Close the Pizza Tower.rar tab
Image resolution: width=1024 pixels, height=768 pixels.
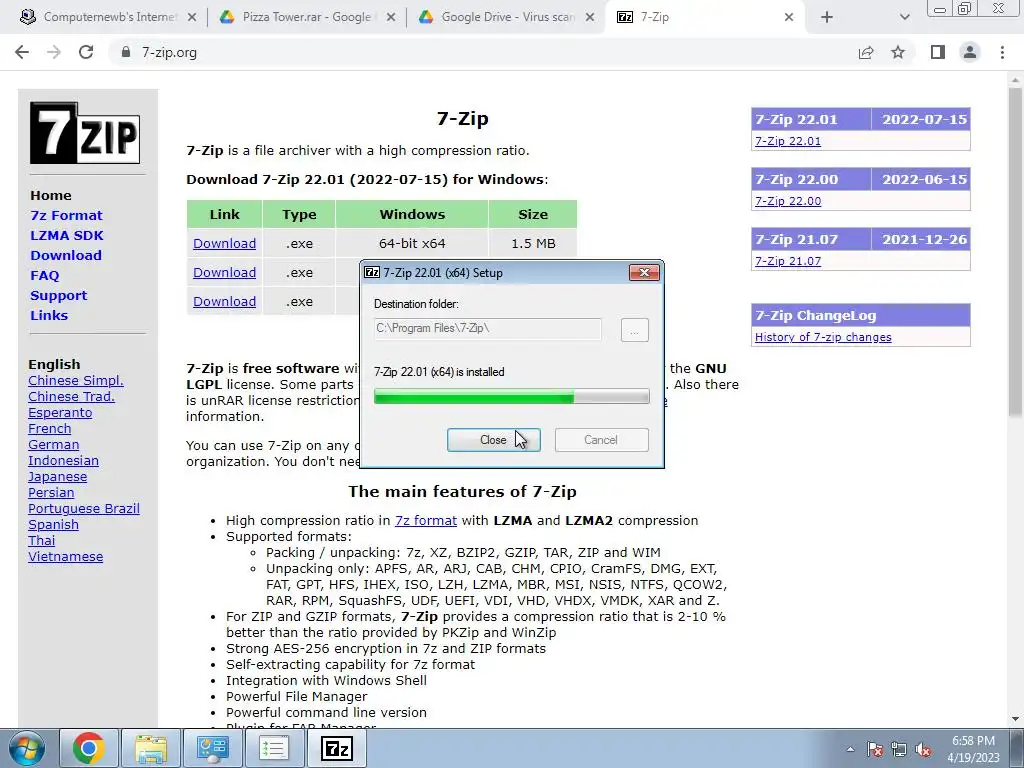click(391, 18)
